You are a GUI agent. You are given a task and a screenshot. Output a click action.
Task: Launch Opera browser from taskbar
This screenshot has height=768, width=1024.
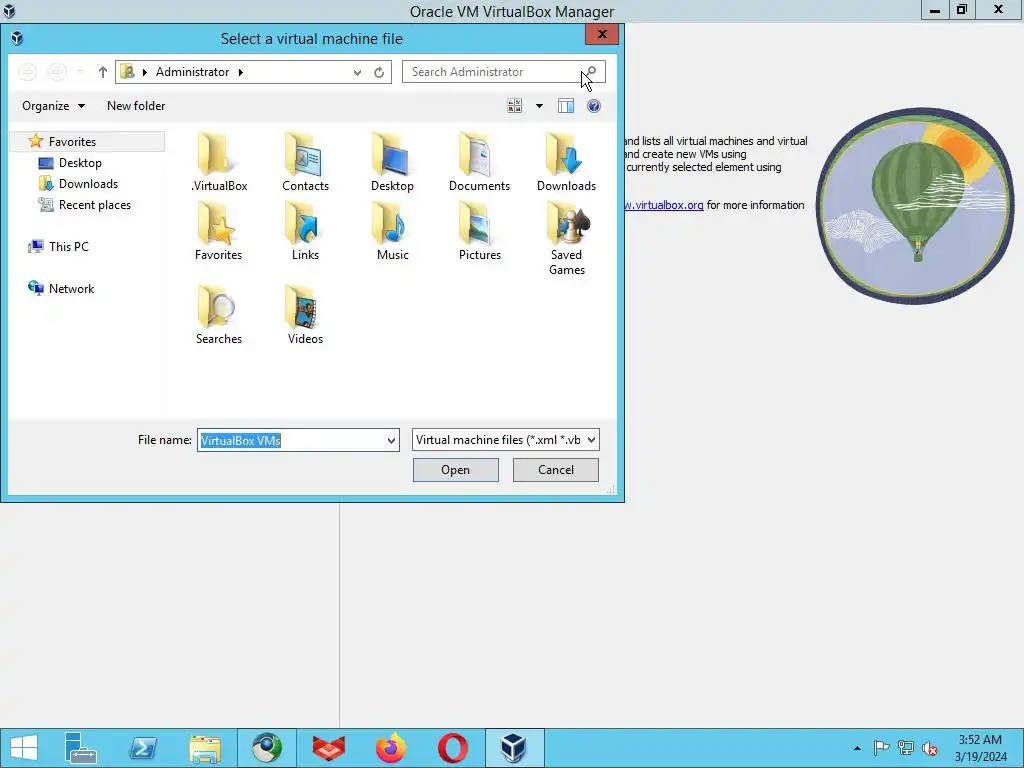(453, 748)
